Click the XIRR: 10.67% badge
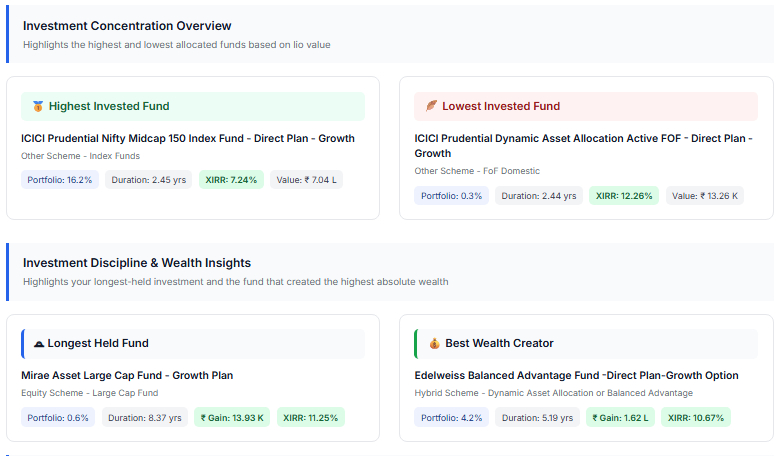 pos(695,418)
